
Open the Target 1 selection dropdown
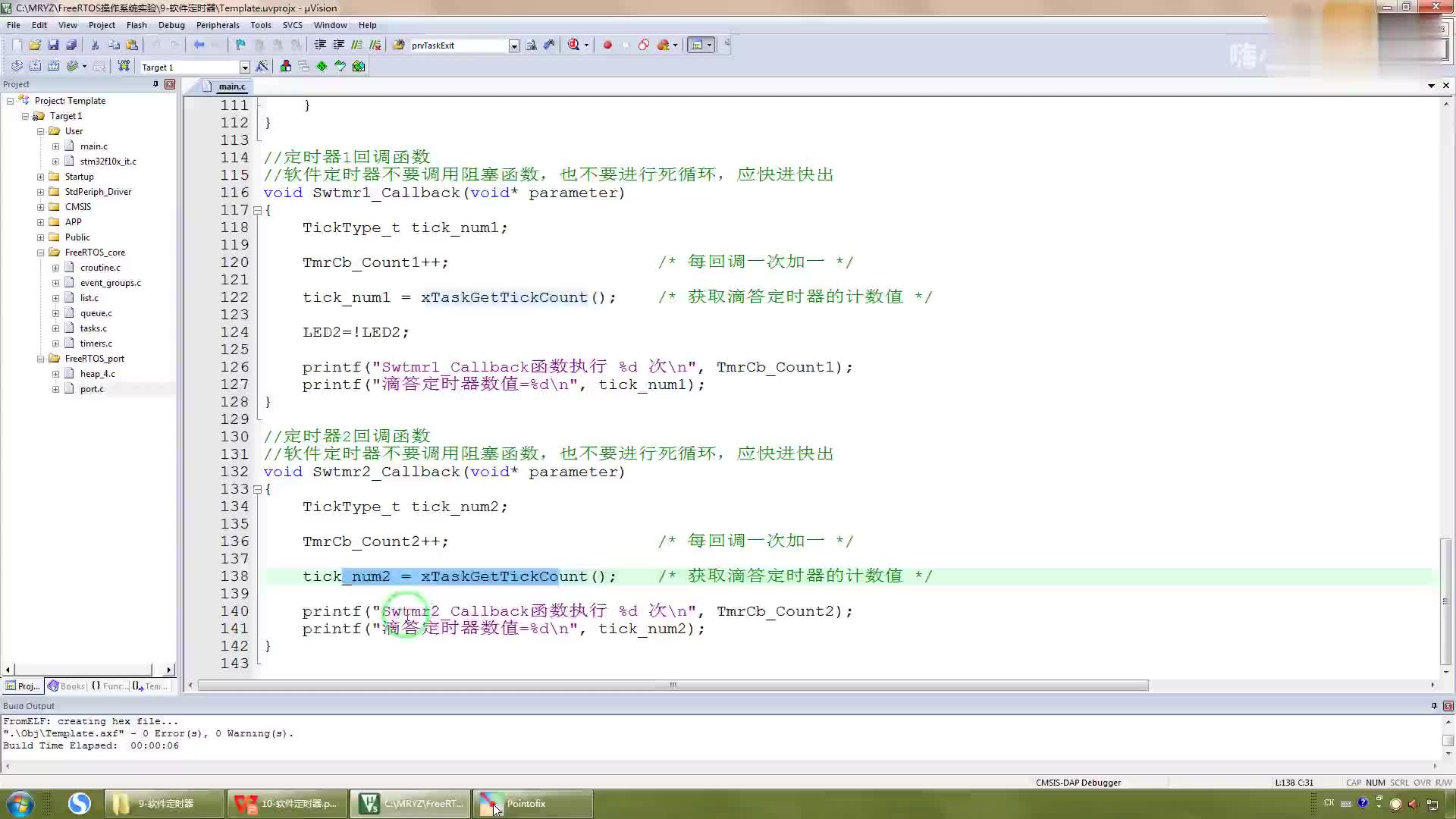tap(244, 67)
